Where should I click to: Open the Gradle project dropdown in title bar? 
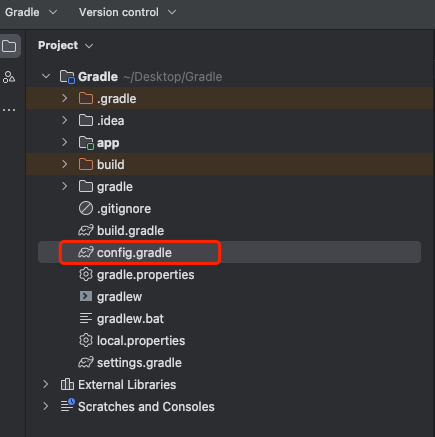31,12
